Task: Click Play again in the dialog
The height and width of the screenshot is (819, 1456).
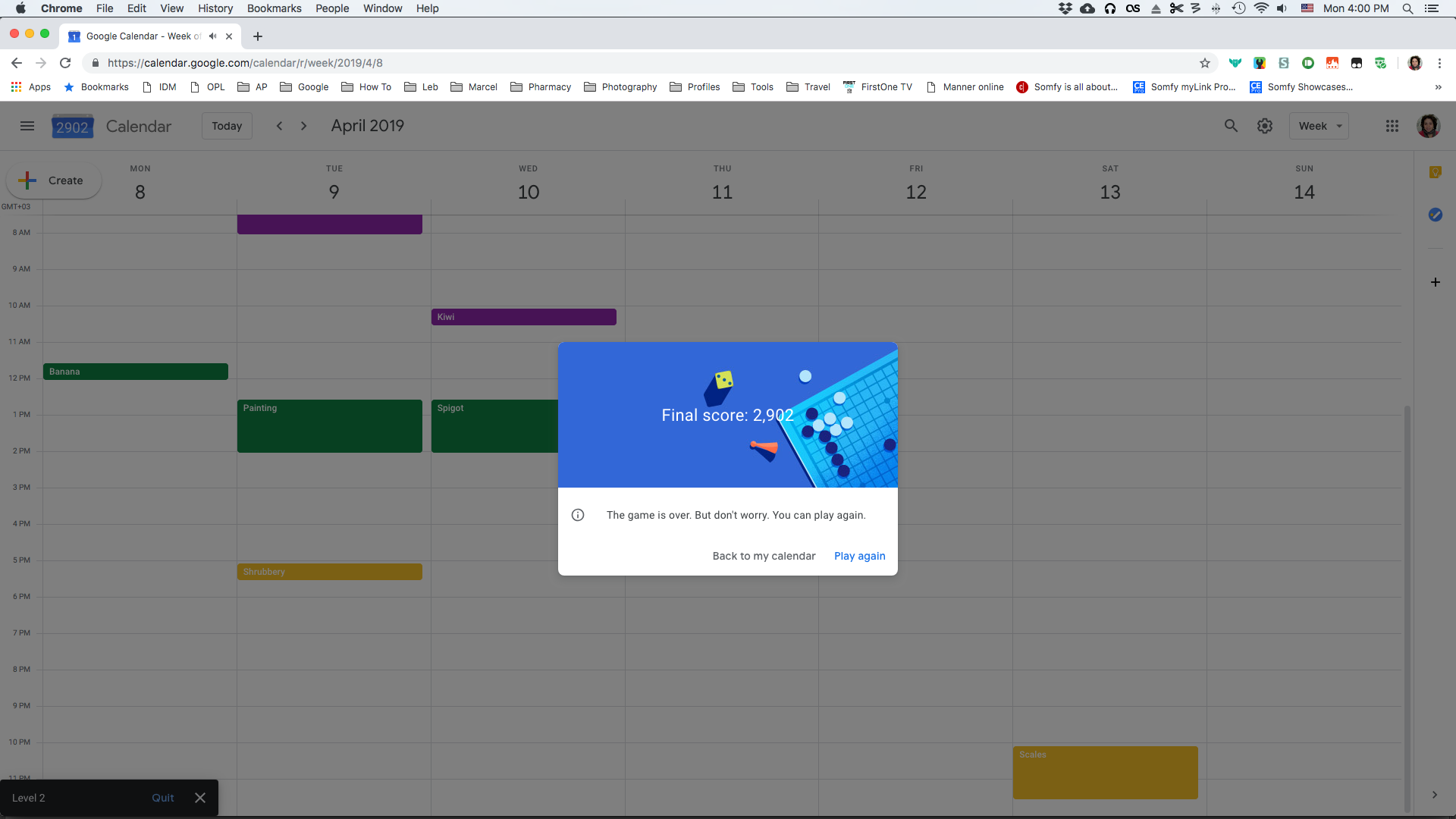Action: [x=859, y=556]
